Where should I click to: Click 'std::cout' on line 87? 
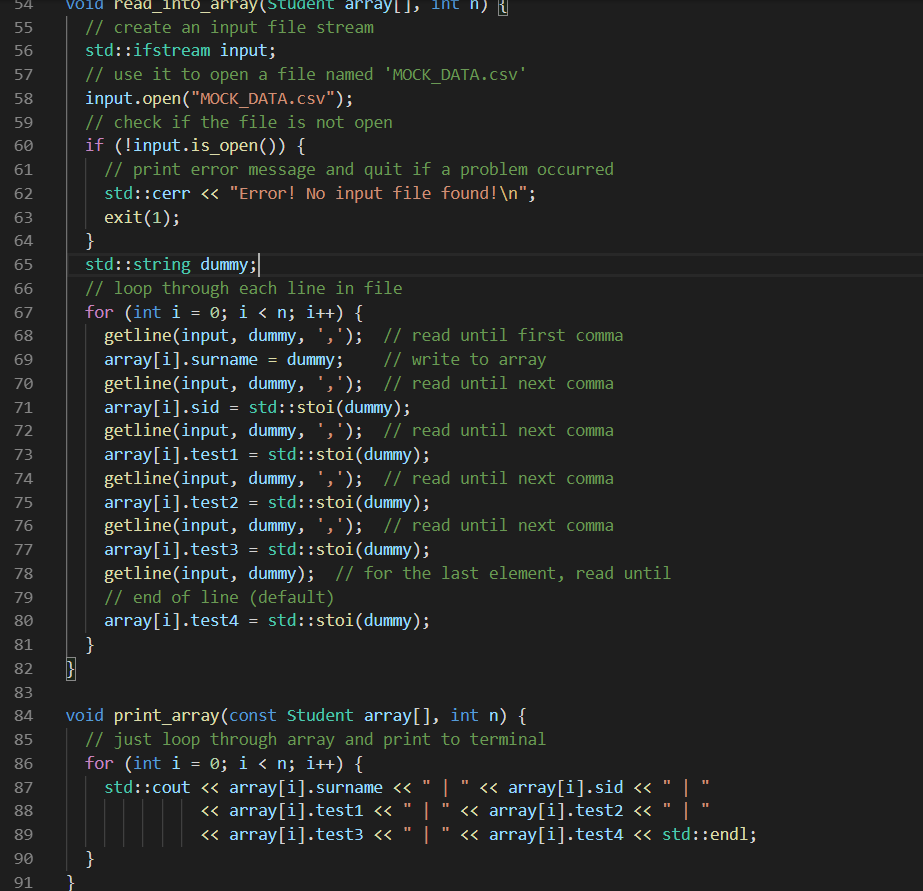pyautogui.click(x=147, y=787)
